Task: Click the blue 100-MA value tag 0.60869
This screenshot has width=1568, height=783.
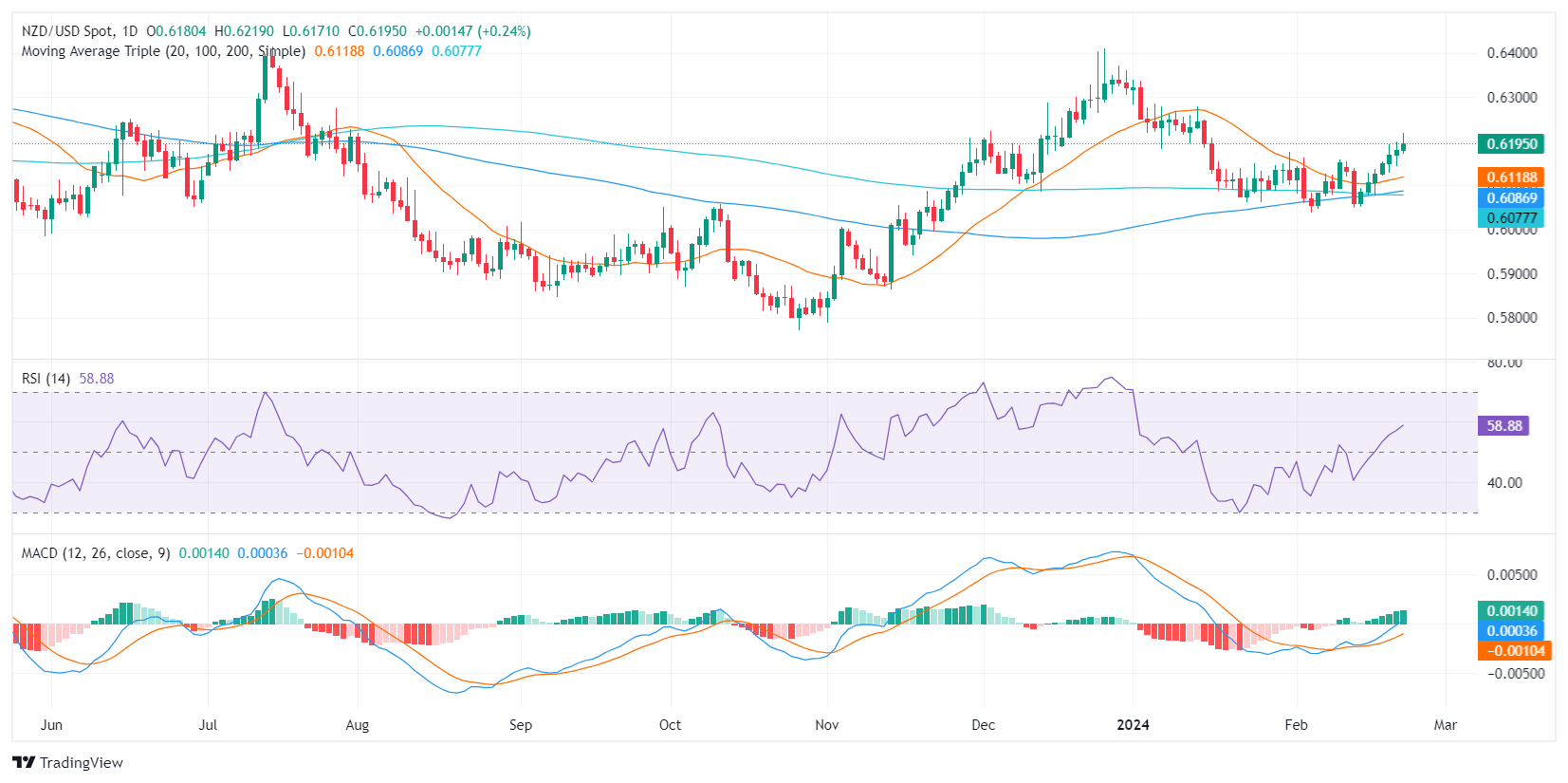Action: pos(1511,198)
